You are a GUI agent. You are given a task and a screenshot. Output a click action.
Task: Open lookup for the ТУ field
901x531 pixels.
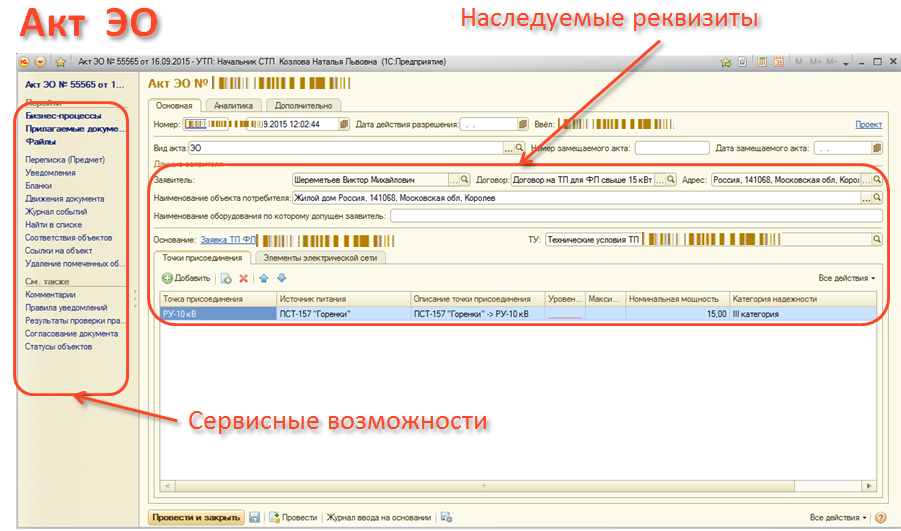(x=877, y=240)
